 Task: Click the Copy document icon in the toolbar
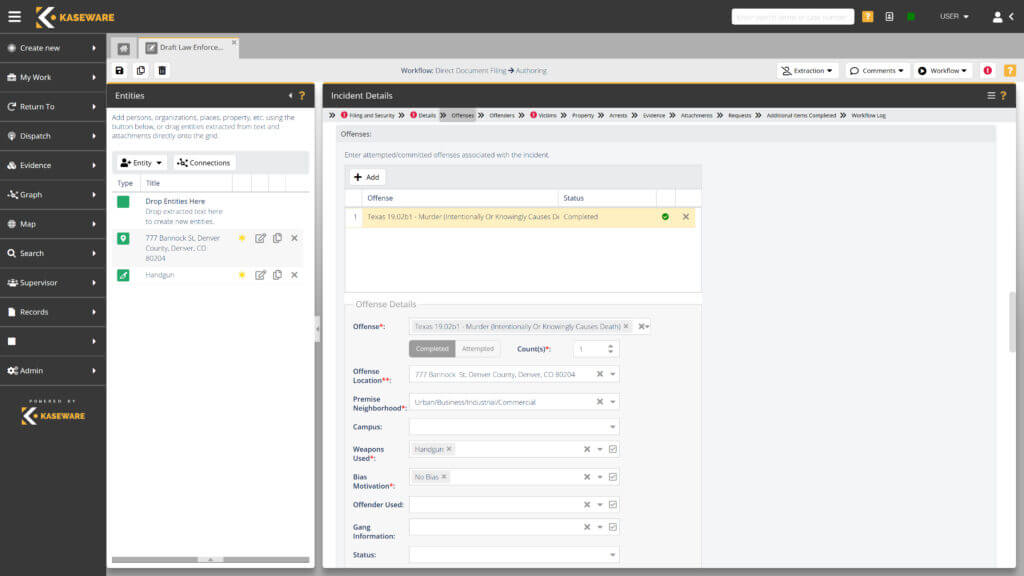point(141,70)
